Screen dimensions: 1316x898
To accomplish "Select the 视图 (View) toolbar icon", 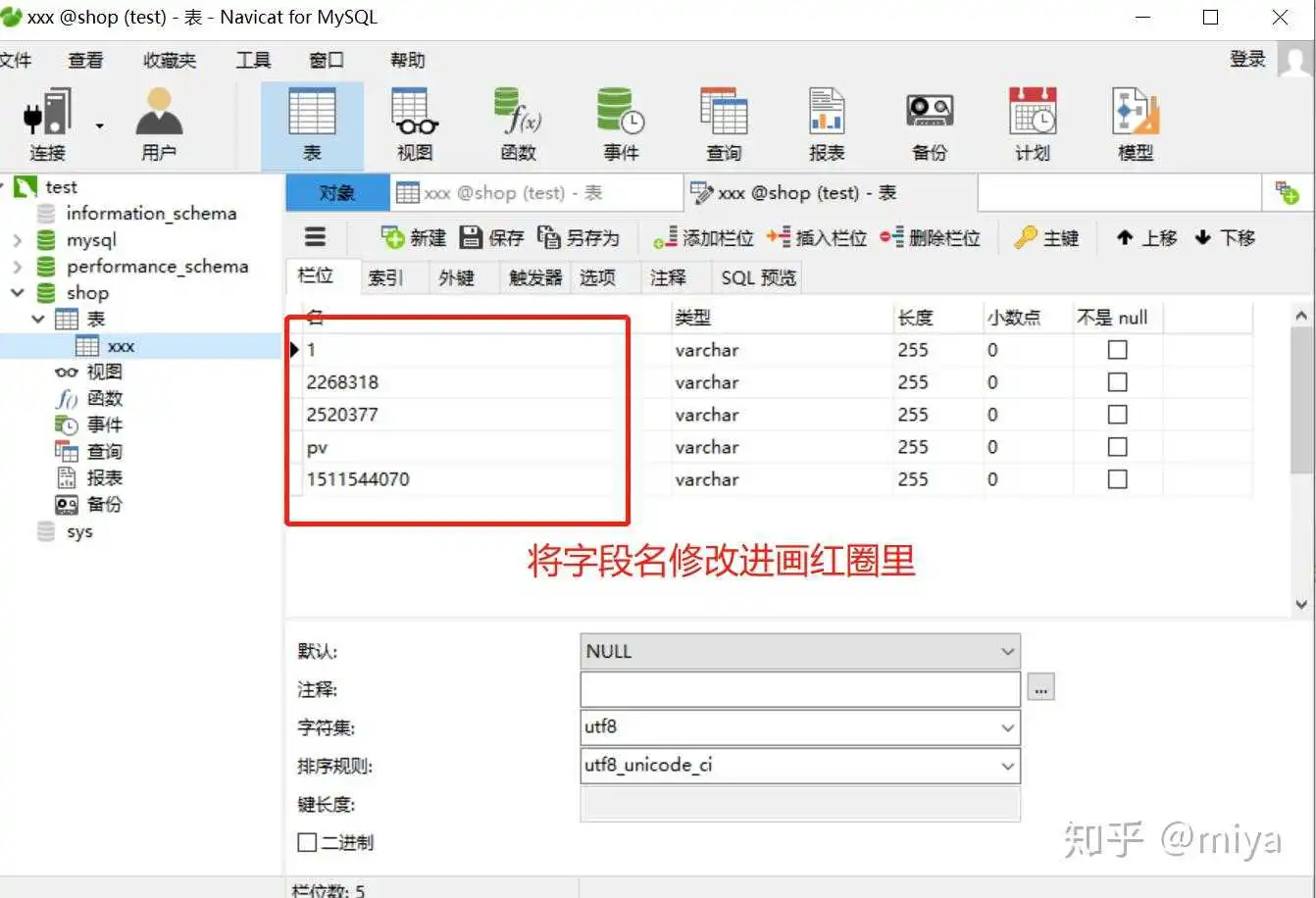I will tap(415, 124).
